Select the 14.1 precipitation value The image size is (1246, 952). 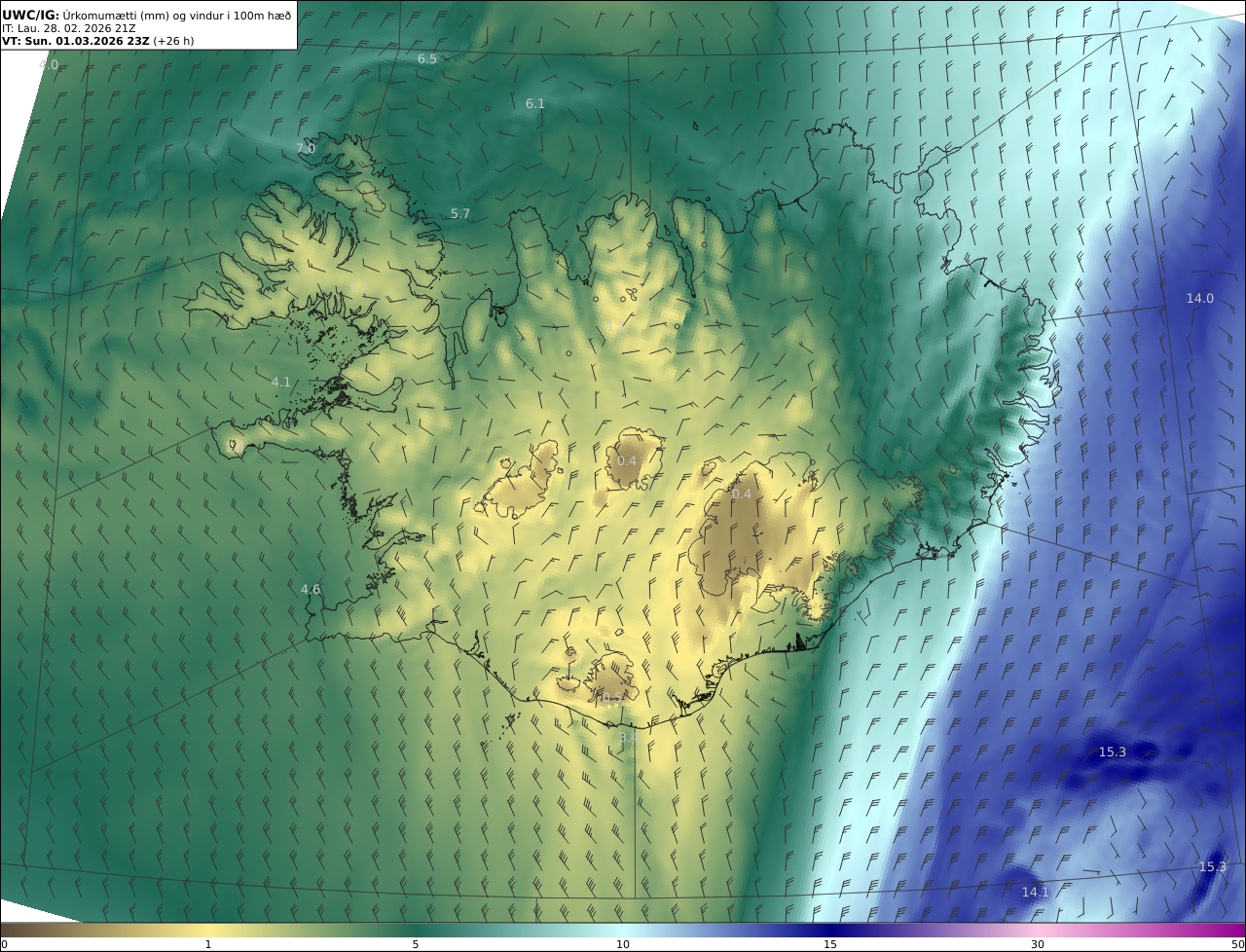(x=1036, y=892)
